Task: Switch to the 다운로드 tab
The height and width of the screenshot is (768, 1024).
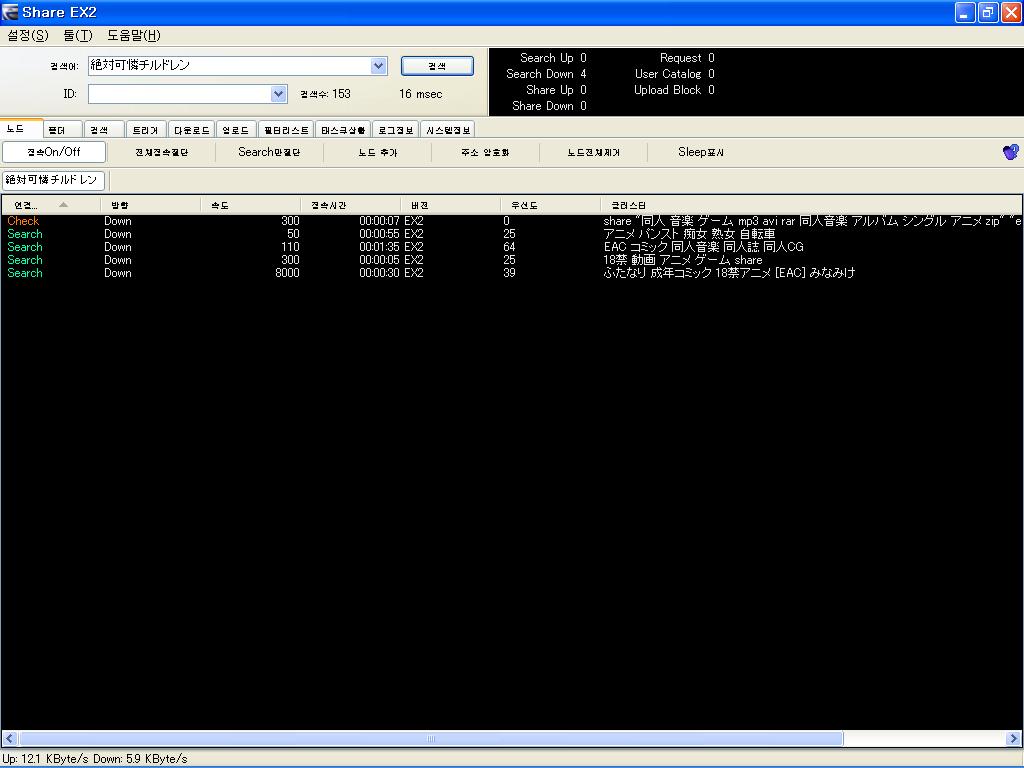Action: point(191,130)
